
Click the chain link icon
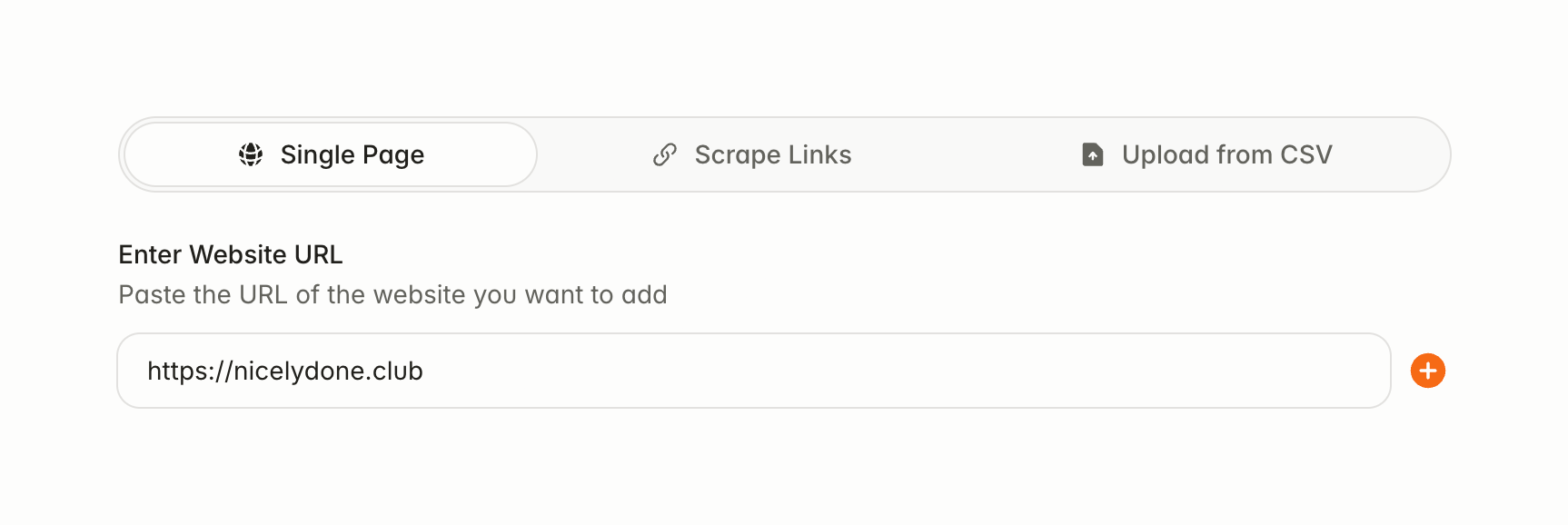pos(665,154)
